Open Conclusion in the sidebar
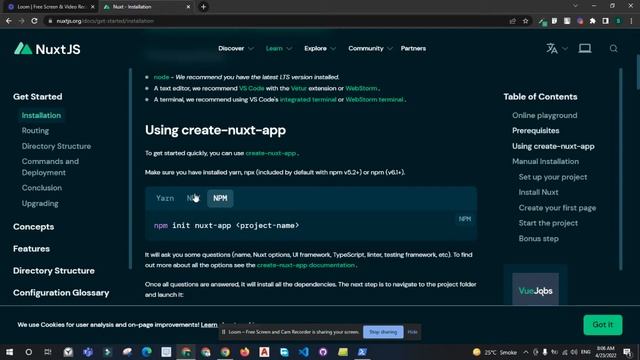 (42, 188)
